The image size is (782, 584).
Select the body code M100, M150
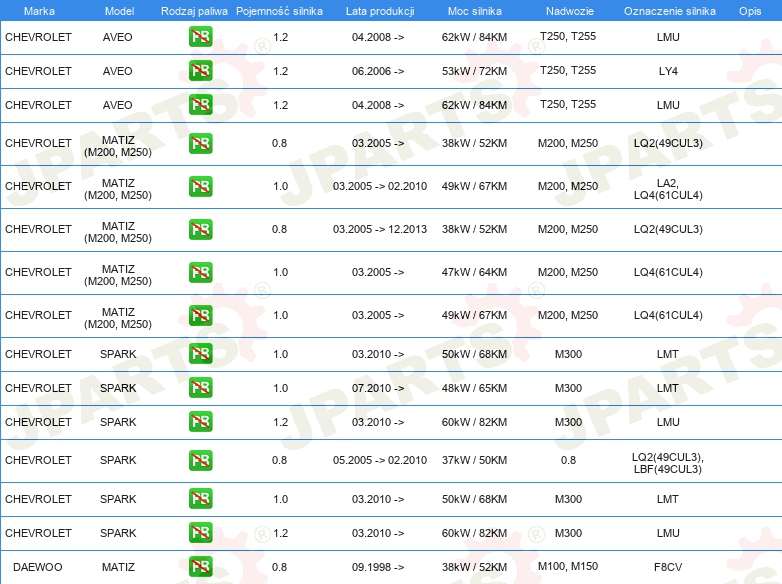(568, 567)
